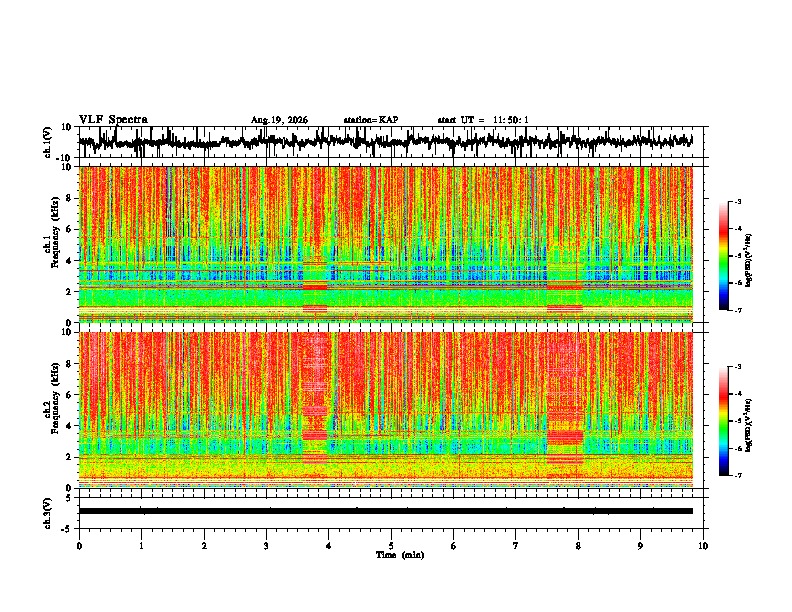Click the ch.2 spectrogram color scale bar
The width and height of the screenshot is (792, 612).
tap(723, 421)
